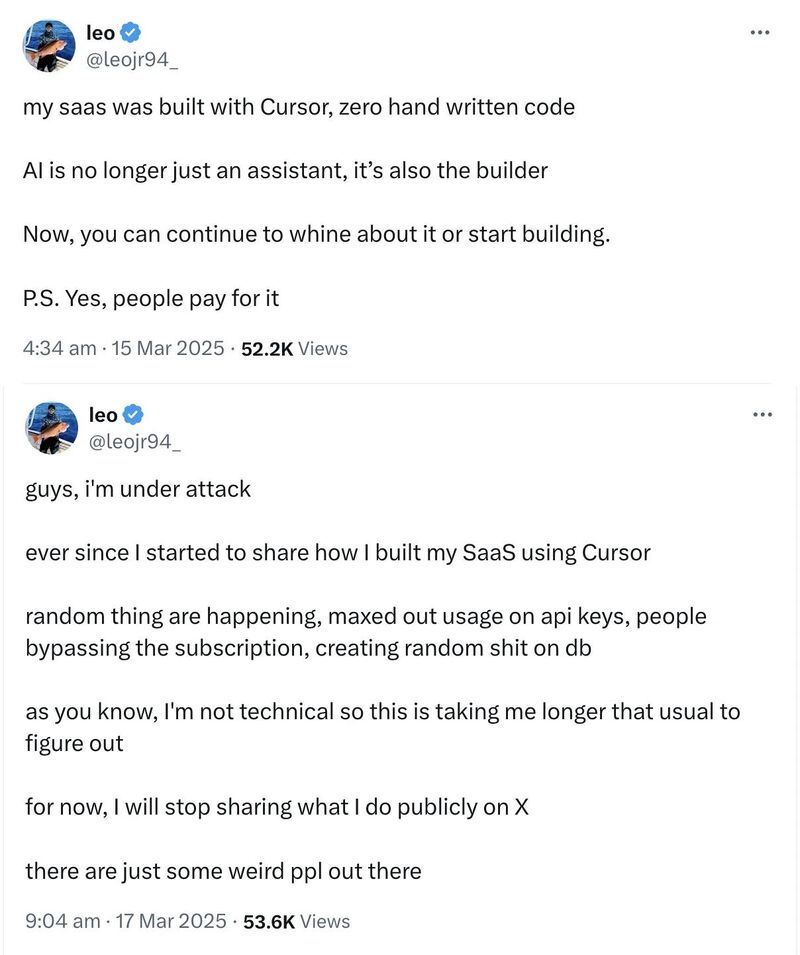
Task: Click @leojr94_ handle on the first tweet
Action: coord(131,60)
